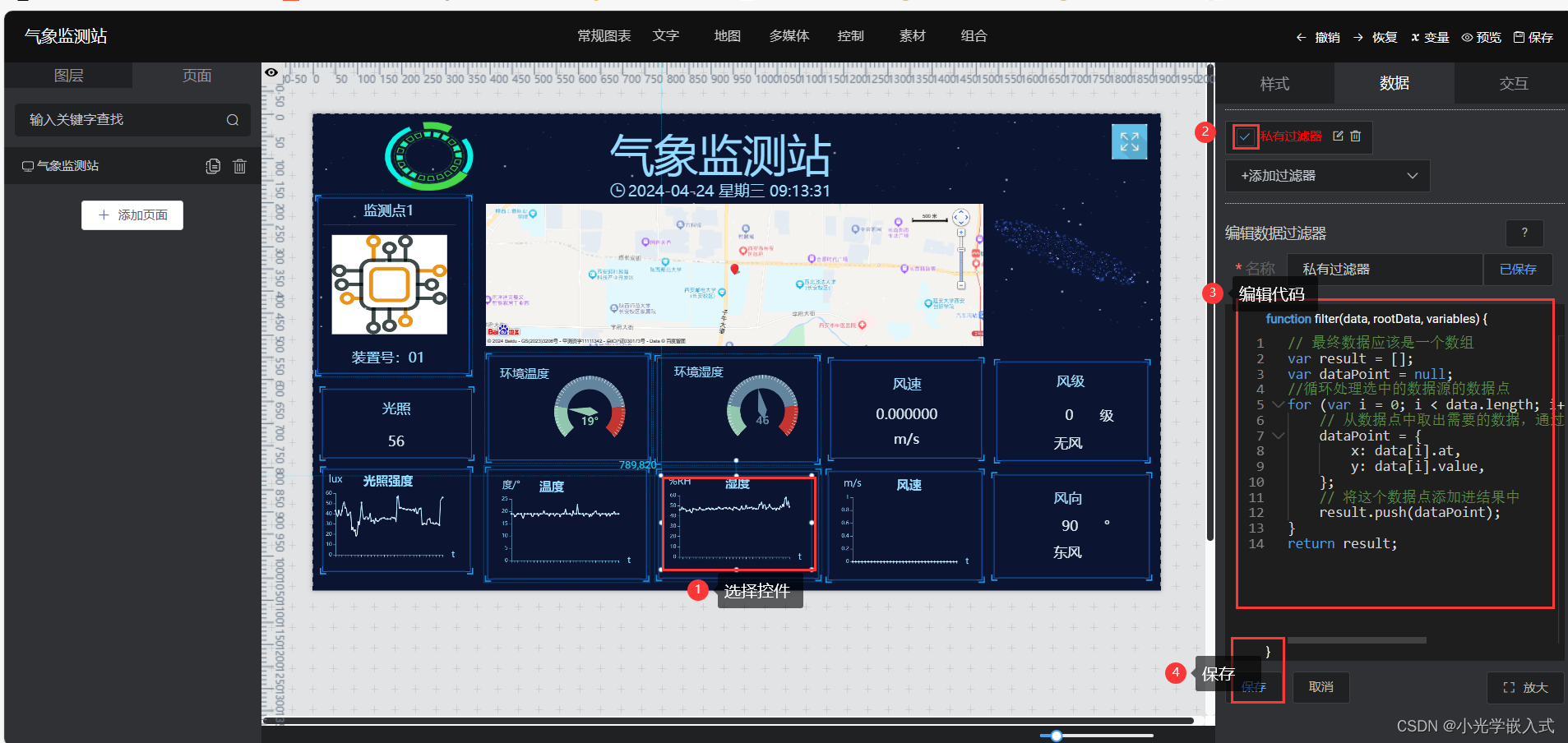Screen dimensions: 1568x743
Task: Click chip icon image in 监测点1
Action: pyautogui.click(x=389, y=284)
